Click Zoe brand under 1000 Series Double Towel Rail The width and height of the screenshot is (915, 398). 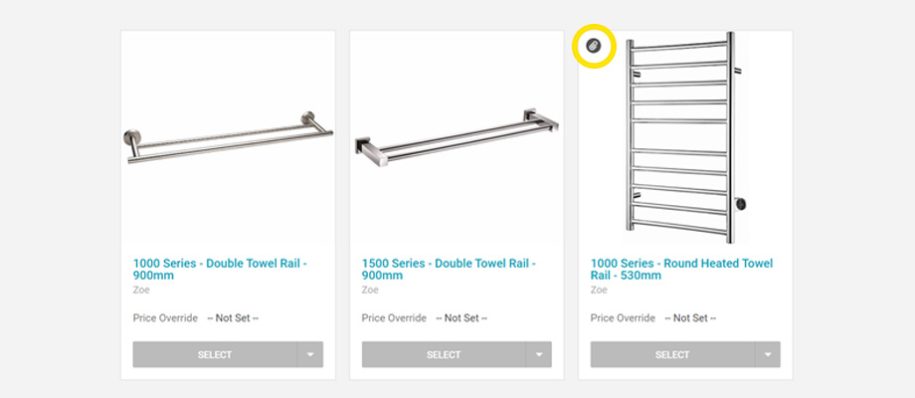[x=141, y=289]
